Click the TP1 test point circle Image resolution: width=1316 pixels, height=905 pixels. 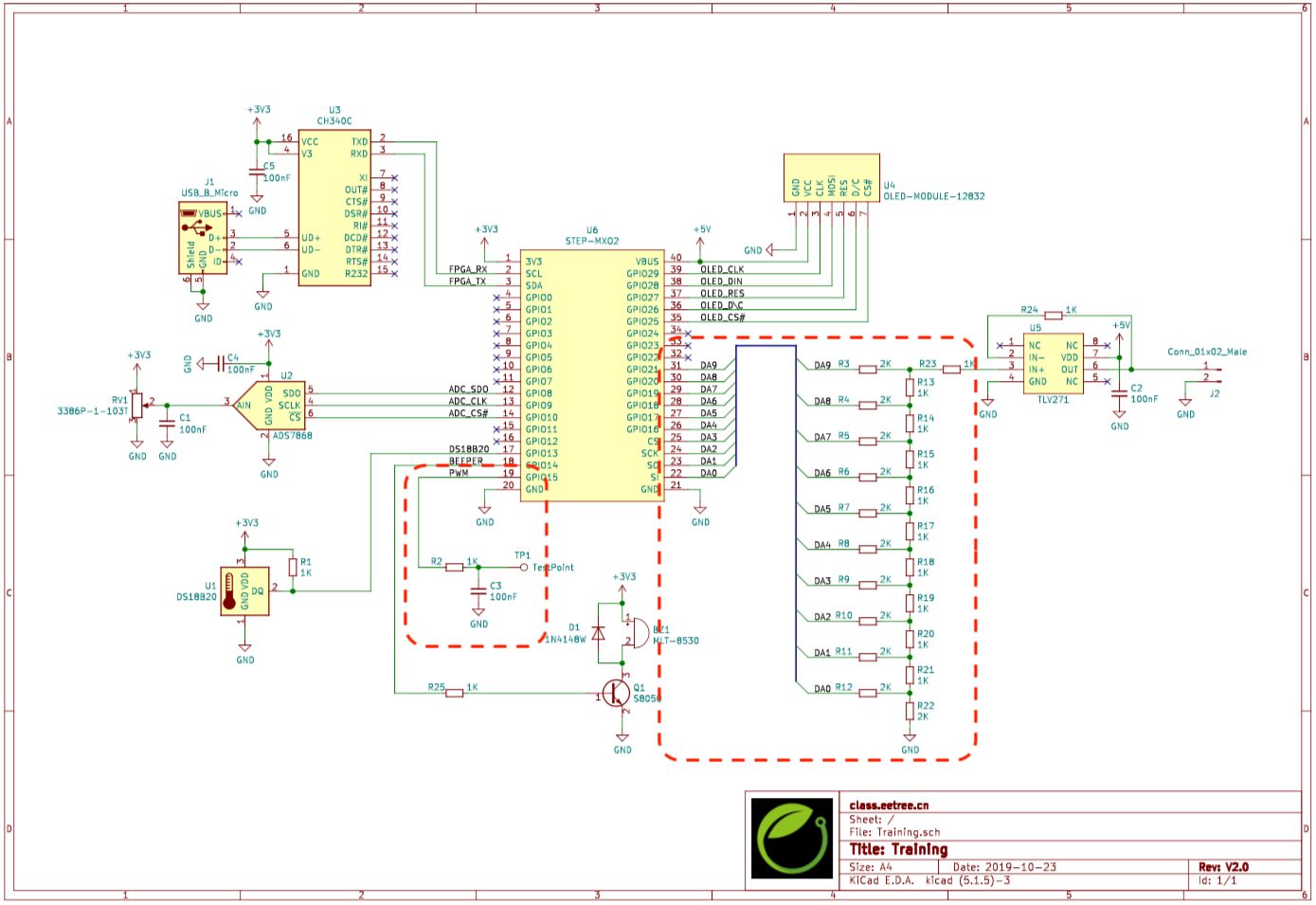[524, 567]
